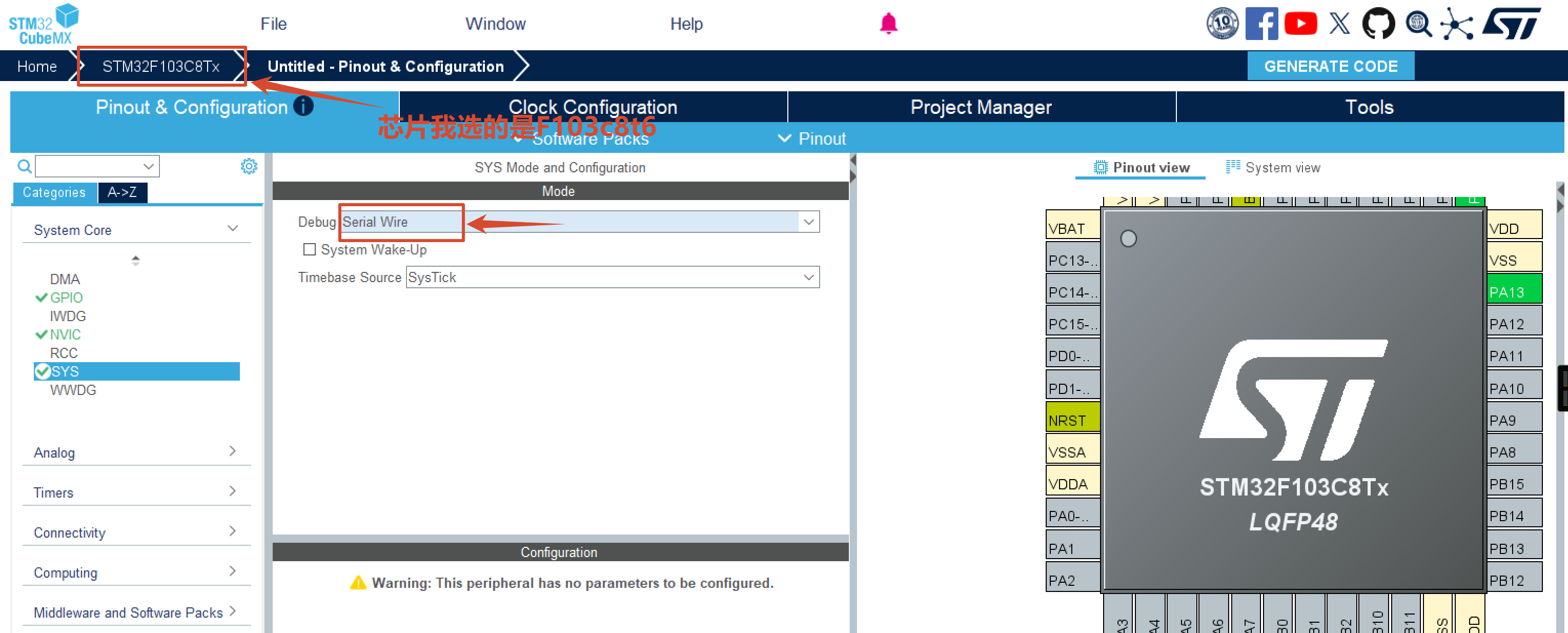Viewport: 1568px width, 633px height.
Task: Select the Pinout & Configuration tab
Action: 205,107
